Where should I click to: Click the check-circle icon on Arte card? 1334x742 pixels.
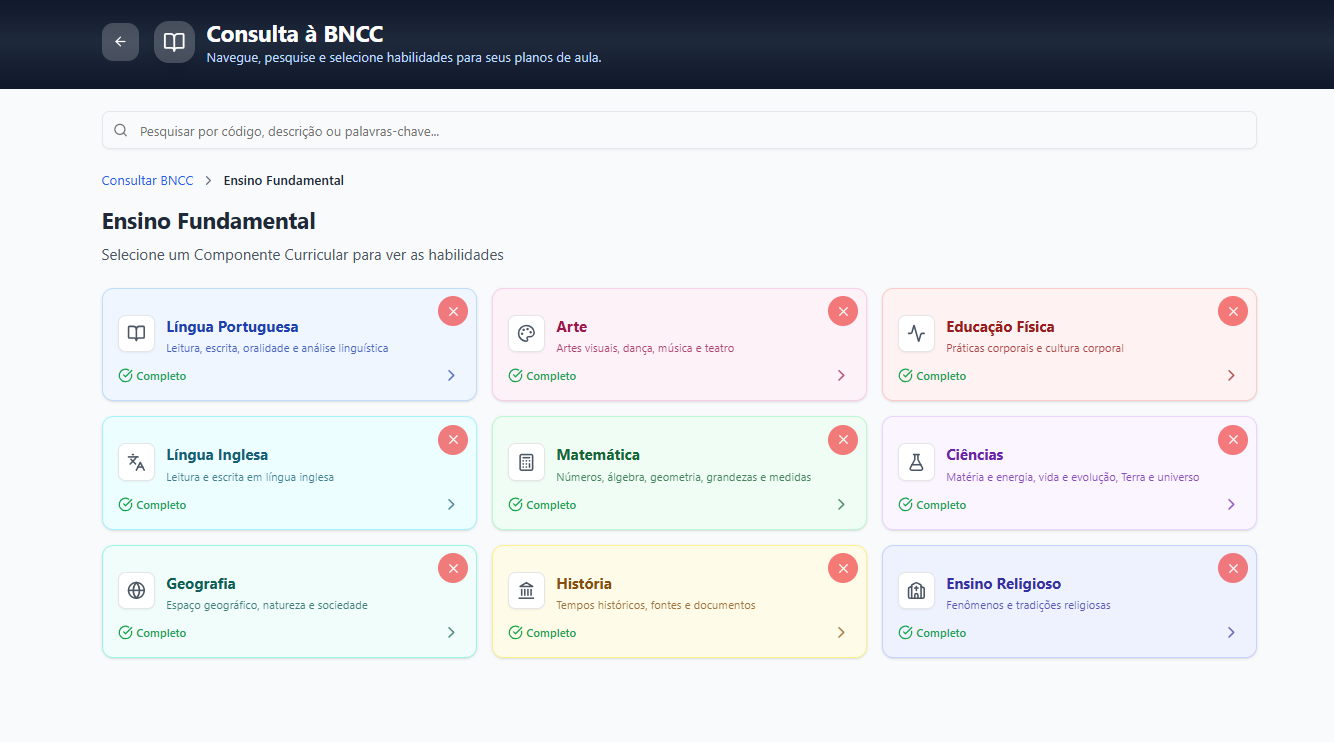pyautogui.click(x=515, y=376)
